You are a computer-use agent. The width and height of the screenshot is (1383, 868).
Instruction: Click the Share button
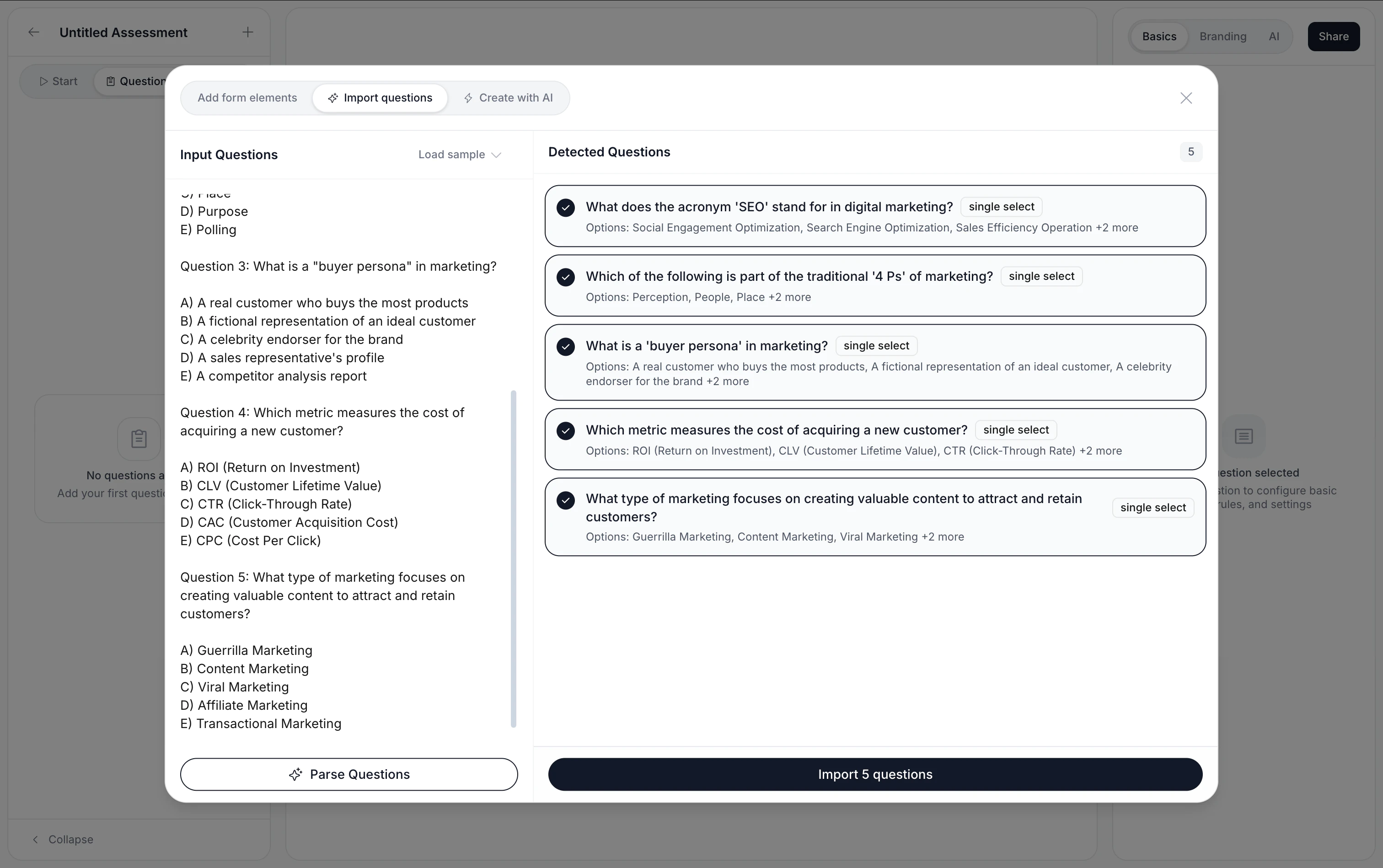1333,37
